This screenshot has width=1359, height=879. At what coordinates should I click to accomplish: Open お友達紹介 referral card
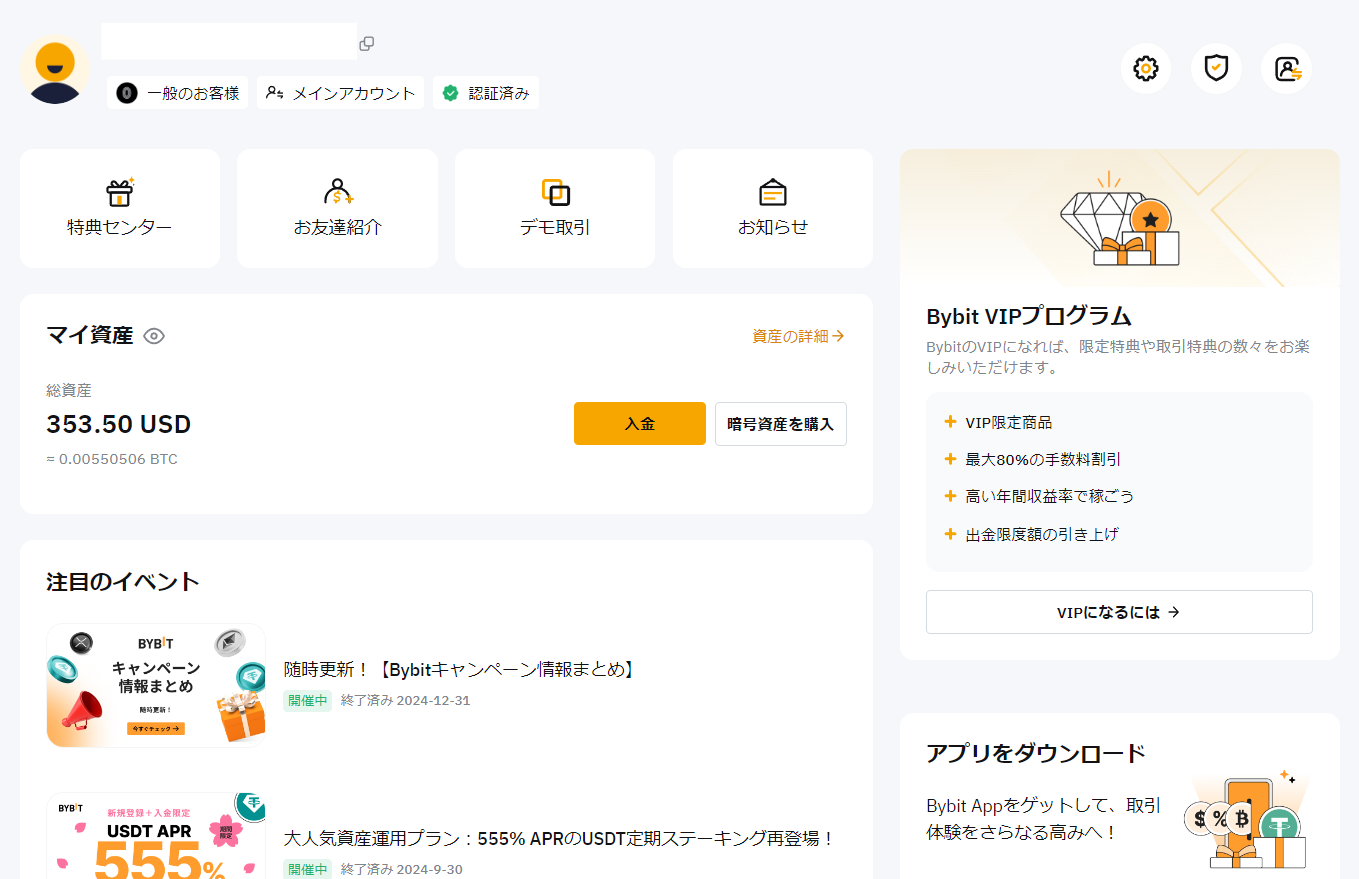click(x=337, y=208)
